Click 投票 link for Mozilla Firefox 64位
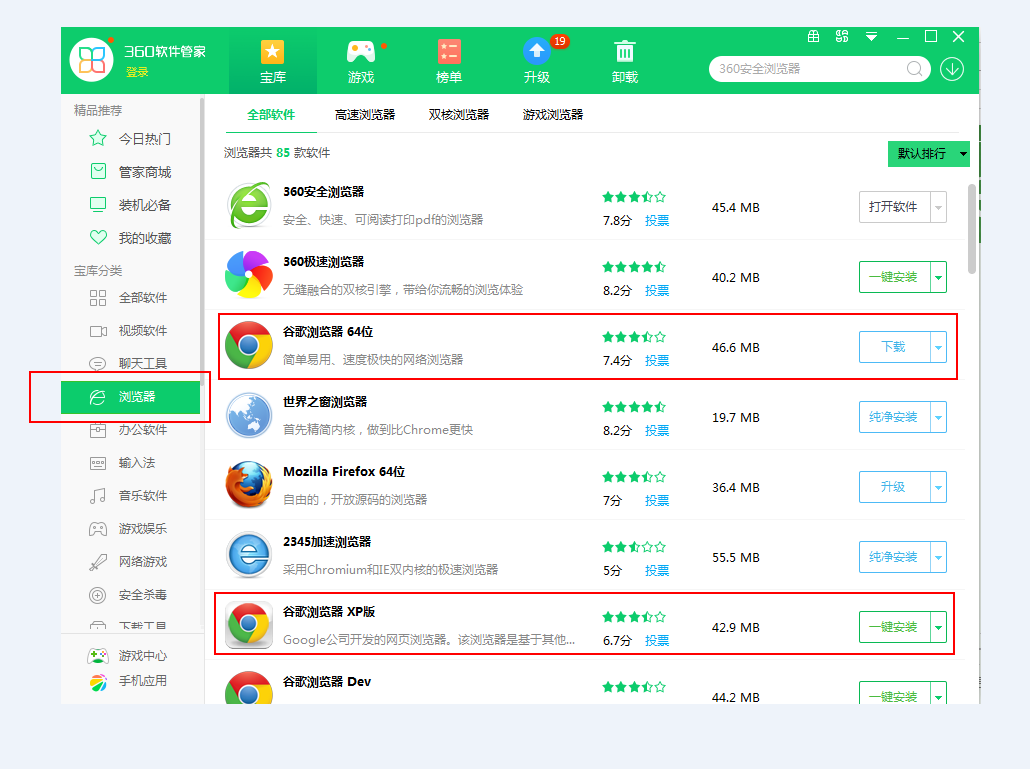 point(657,500)
